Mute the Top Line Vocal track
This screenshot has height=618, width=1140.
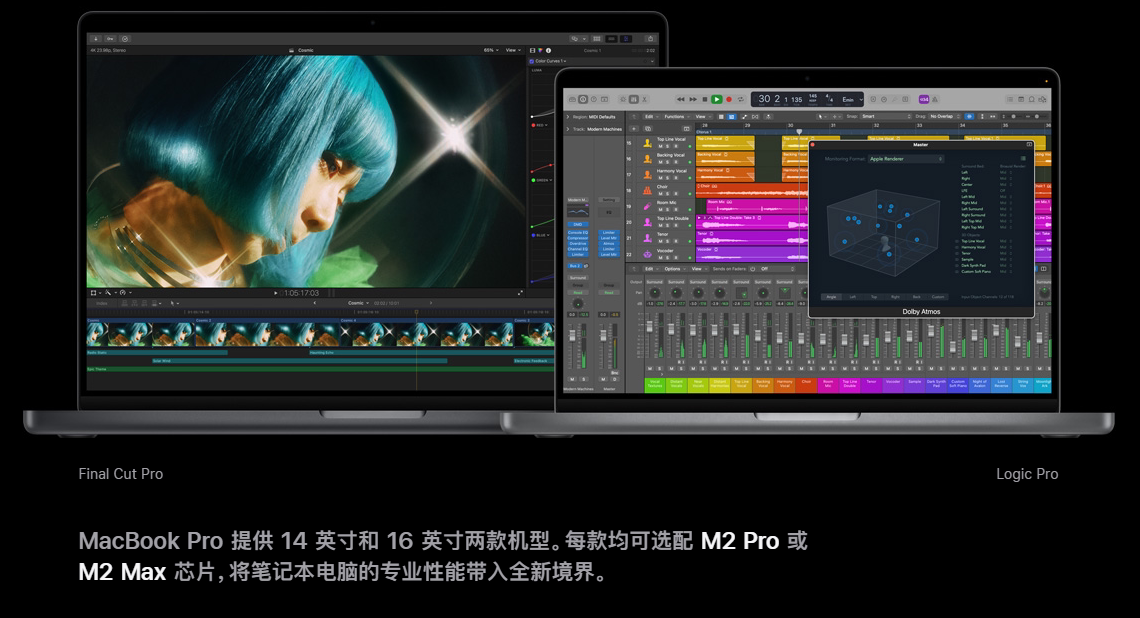pos(660,148)
